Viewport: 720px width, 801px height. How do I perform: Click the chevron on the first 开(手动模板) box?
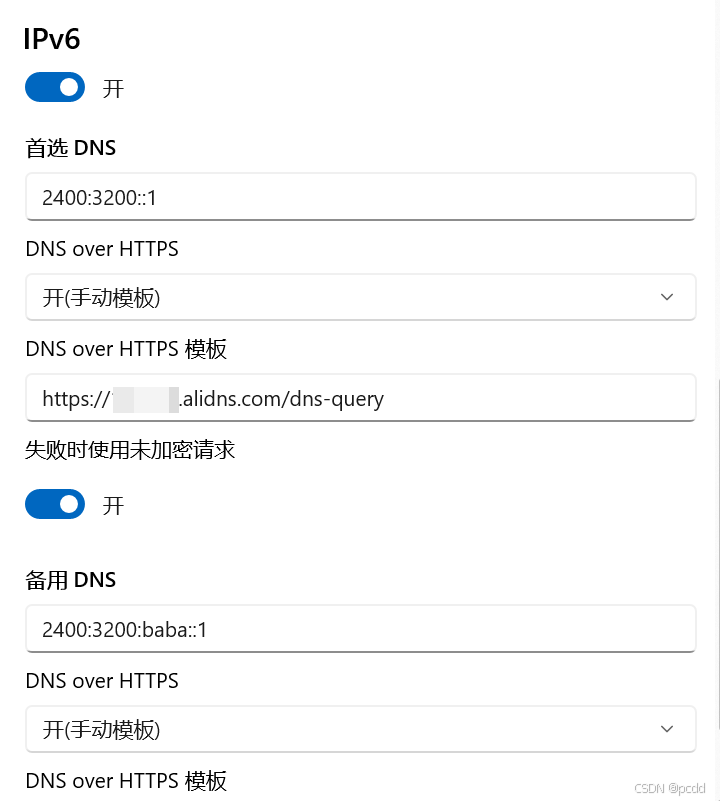pos(666,297)
